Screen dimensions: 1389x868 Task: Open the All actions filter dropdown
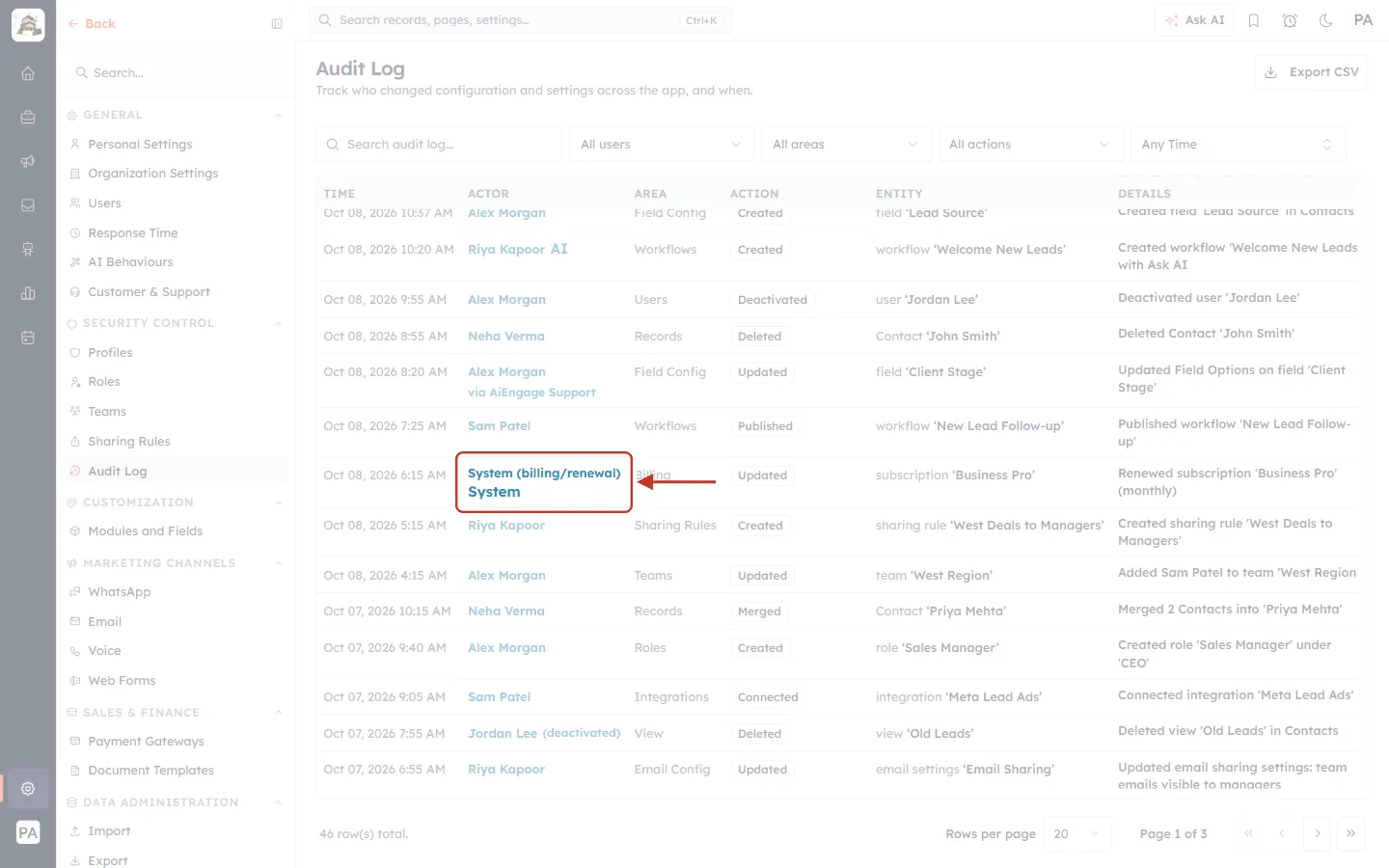coord(1030,145)
